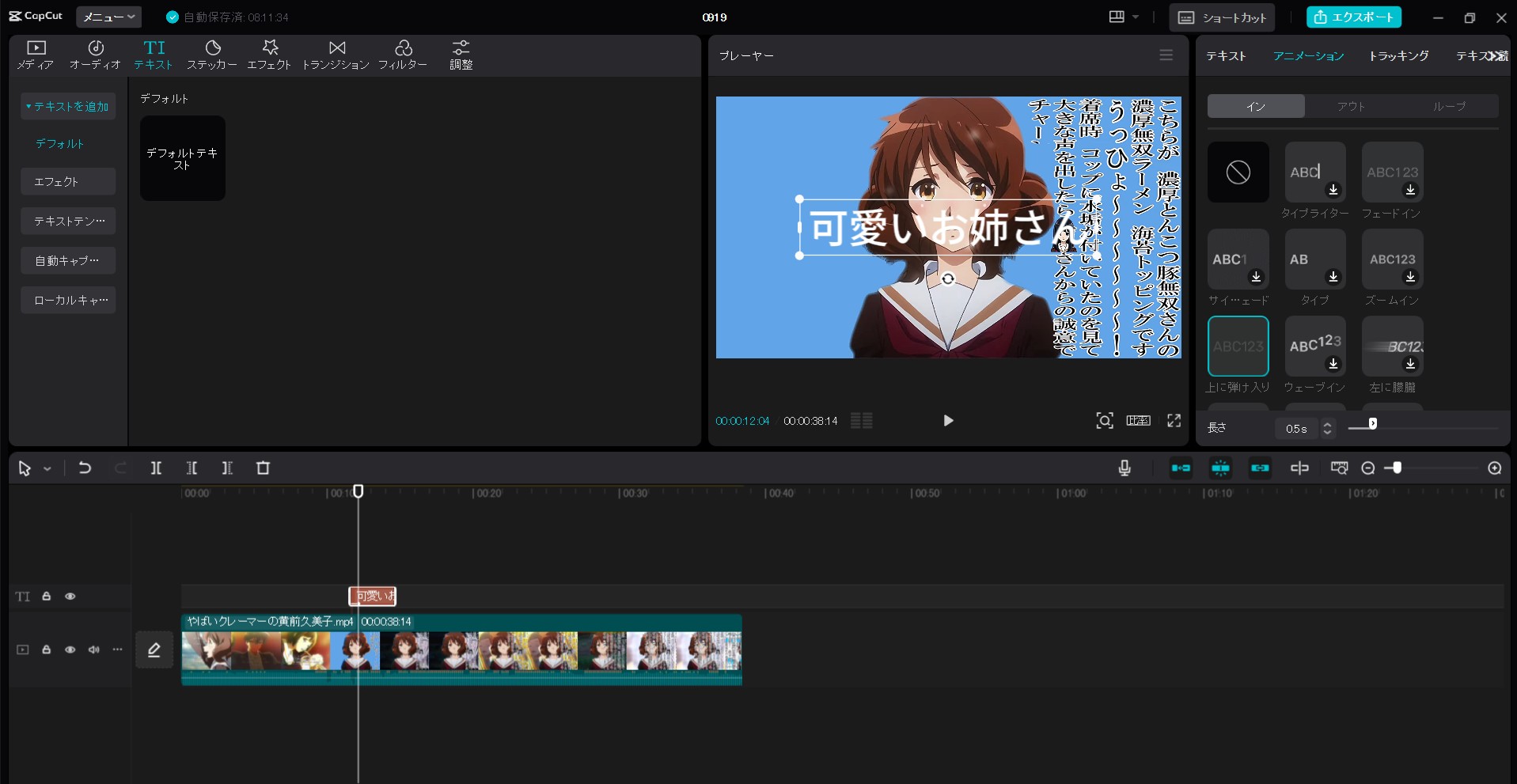Screen dimensions: 1517x784
Task: Add the デフォルトテキスト default text thumbnail
Action: pos(183,158)
